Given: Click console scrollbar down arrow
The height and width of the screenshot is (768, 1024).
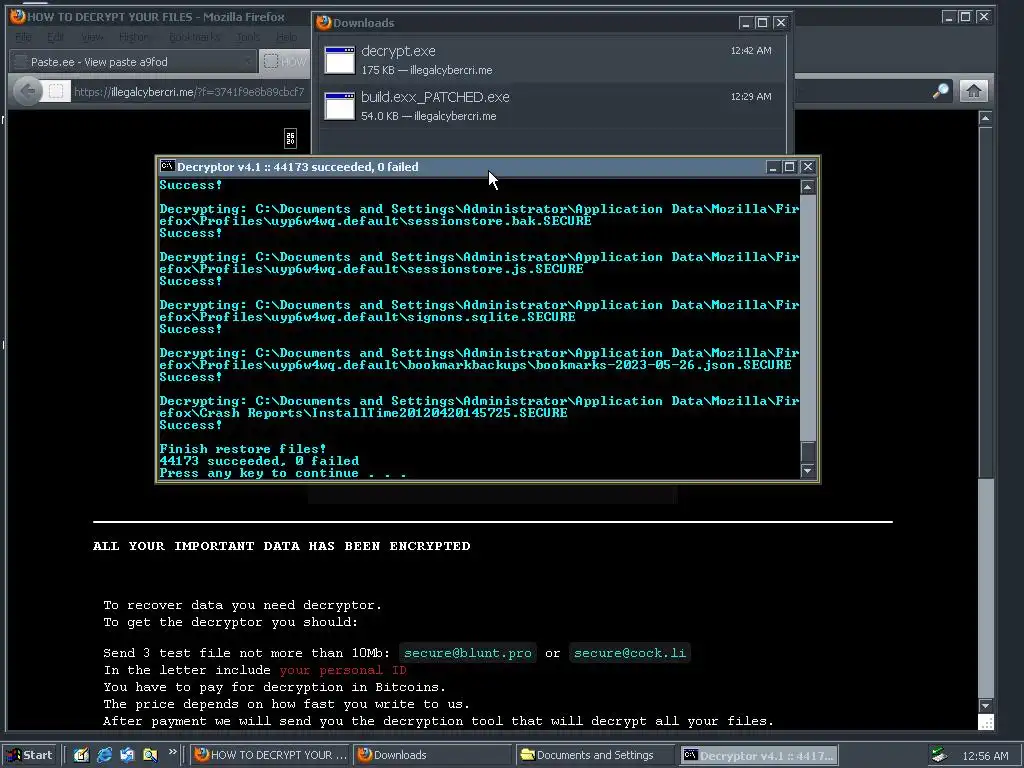Looking at the screenshot, I should (x=808, y=471).
